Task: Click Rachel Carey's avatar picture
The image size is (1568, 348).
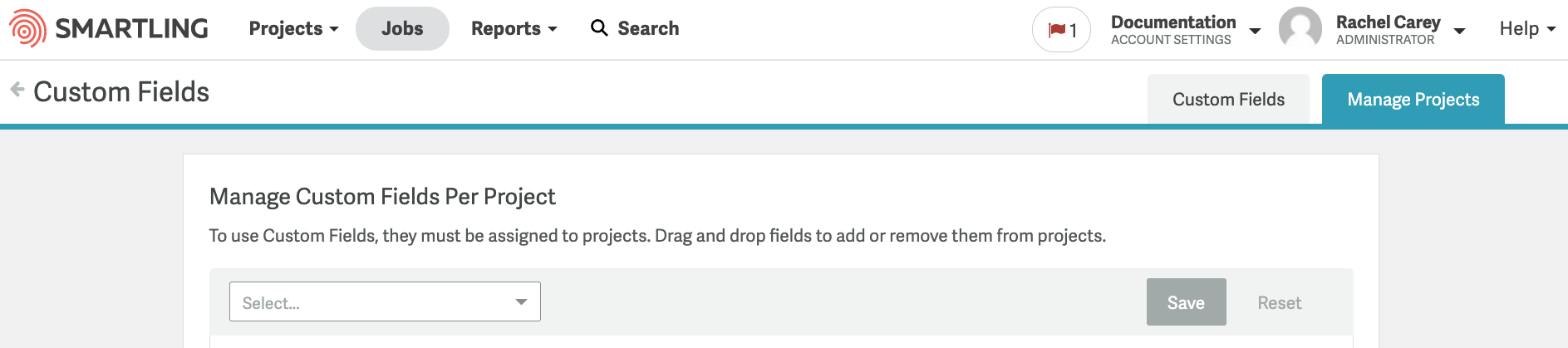Action: coord(1300,28)
